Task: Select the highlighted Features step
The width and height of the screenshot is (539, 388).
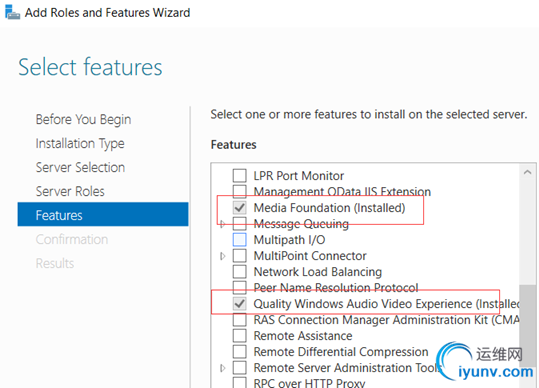Action: (x=103, y=214)
